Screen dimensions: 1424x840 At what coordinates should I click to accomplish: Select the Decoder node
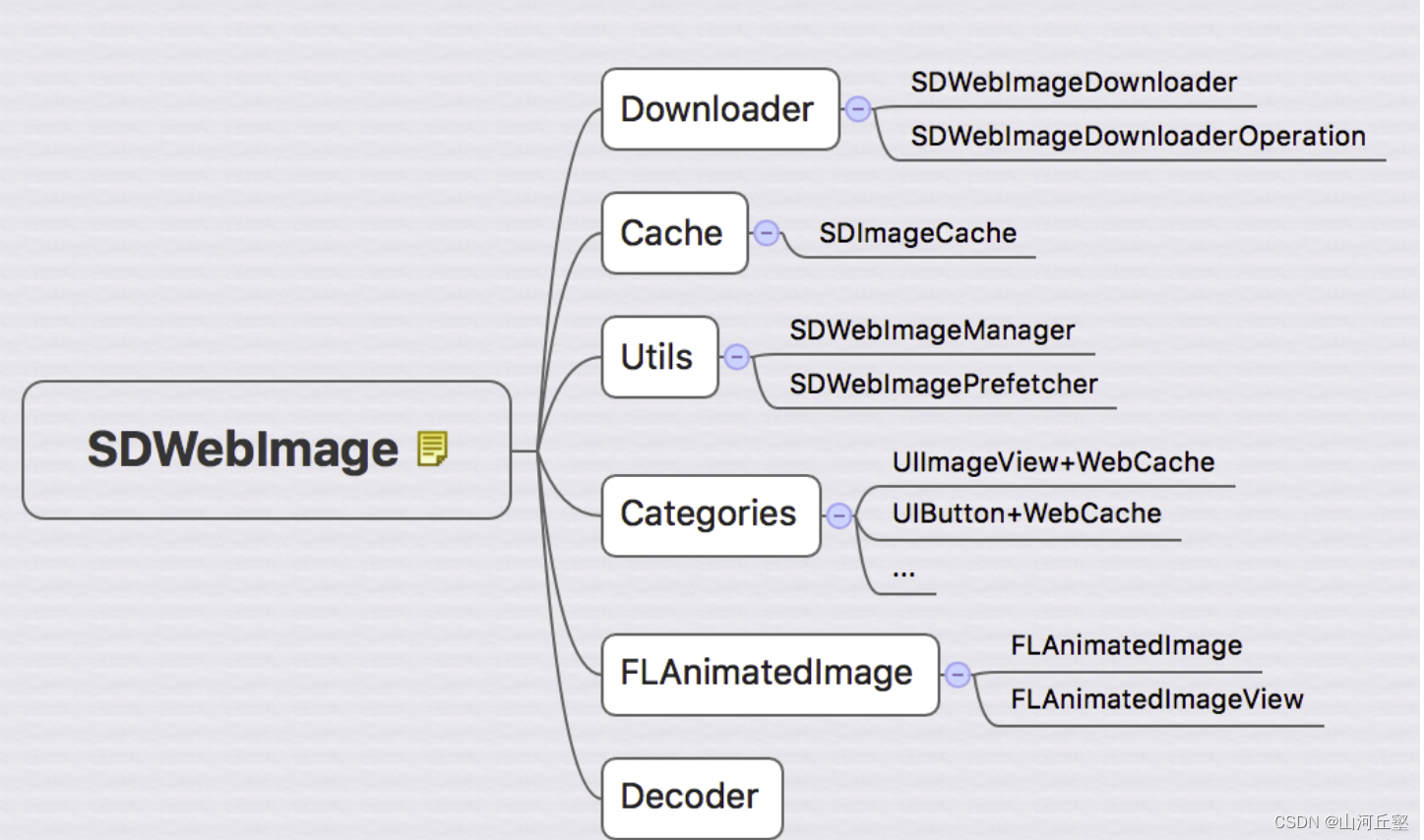coord(693,798)
